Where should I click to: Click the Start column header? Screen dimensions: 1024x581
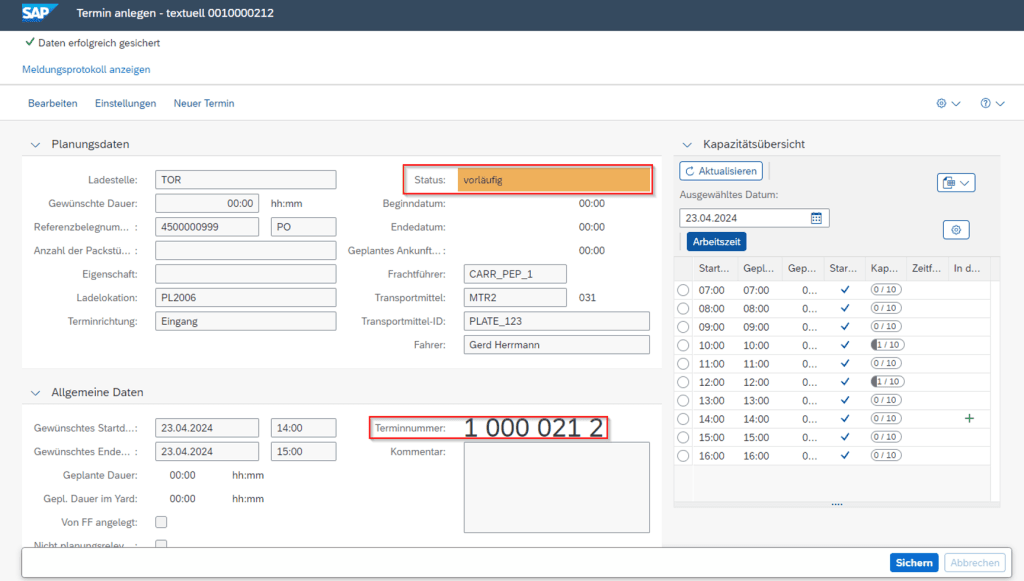(x=714, y=268)
